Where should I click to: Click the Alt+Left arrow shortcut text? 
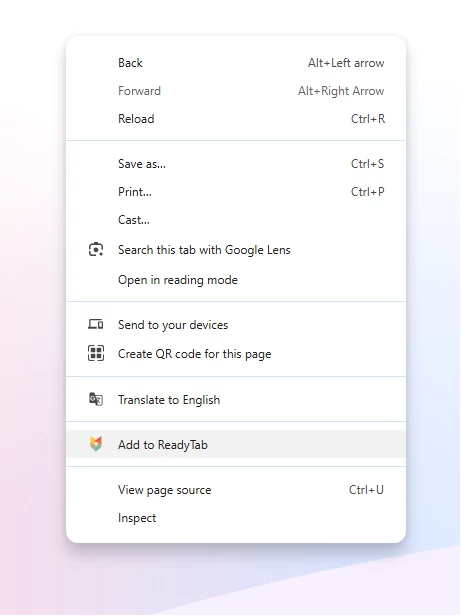346,63
